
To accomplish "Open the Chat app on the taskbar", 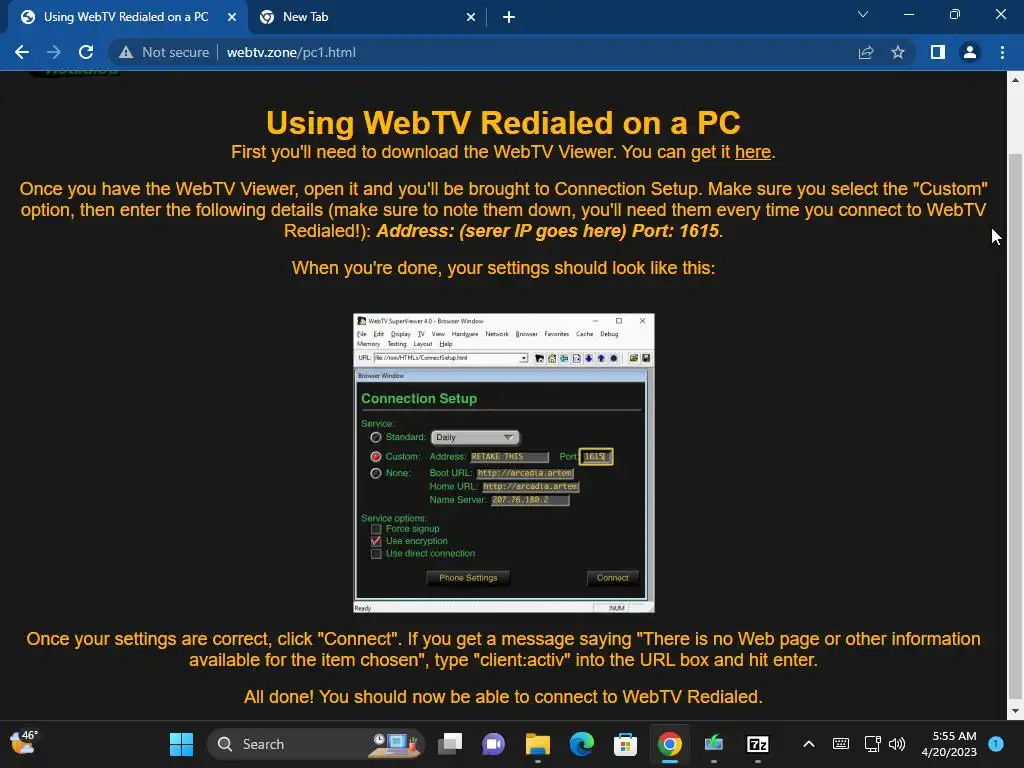I will pyautogui.click(x=494, y=744).
